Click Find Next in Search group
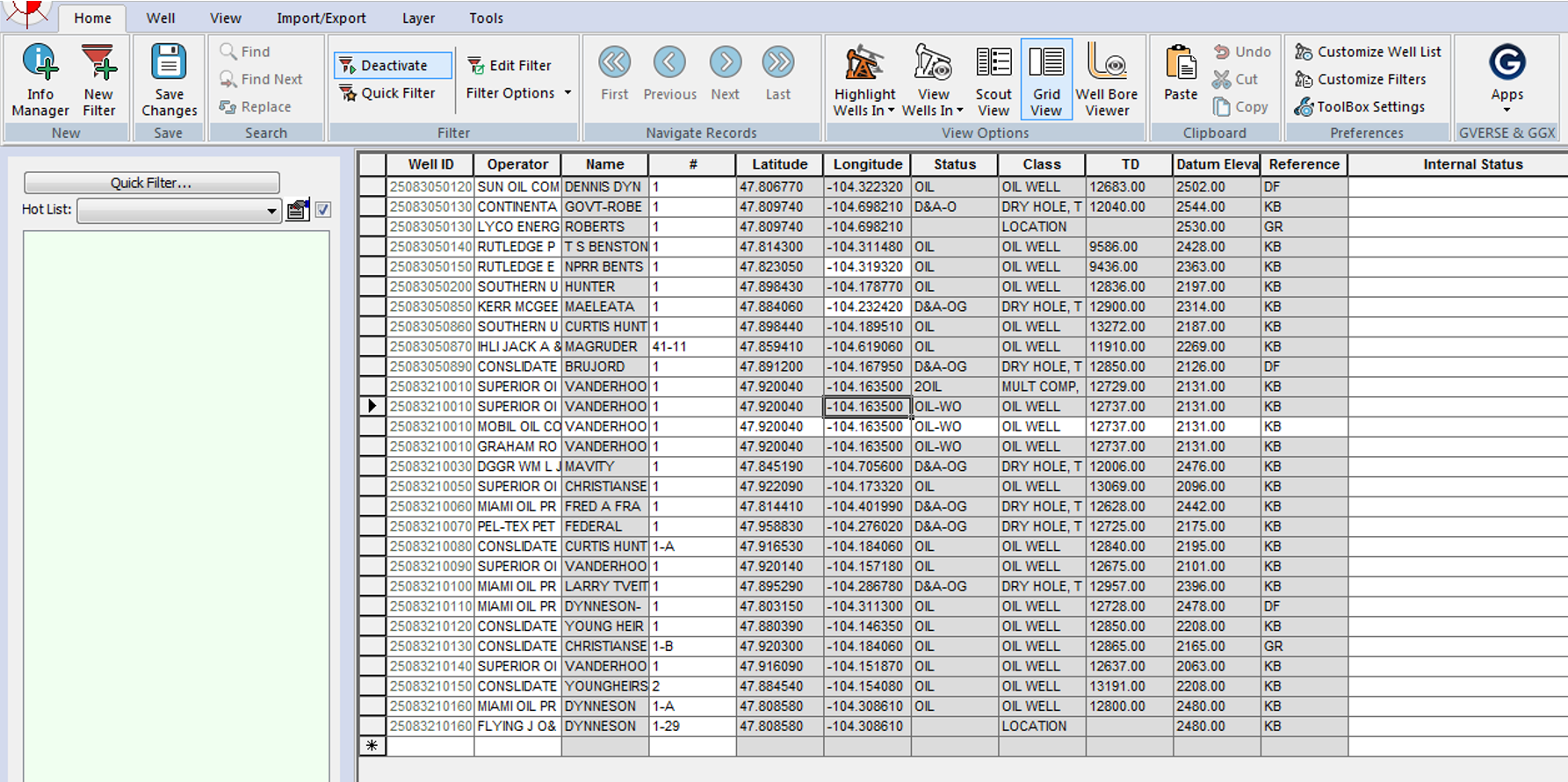 261,79
